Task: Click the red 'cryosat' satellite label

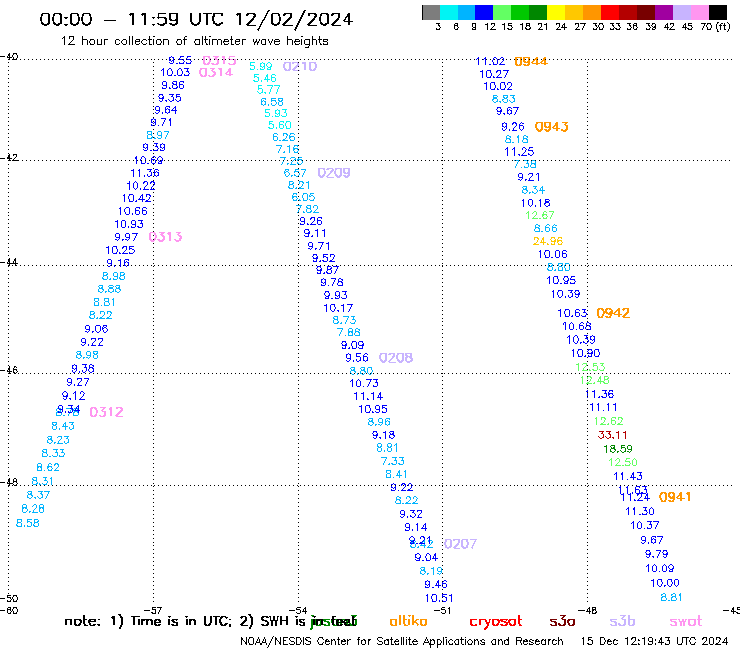Action: (x=496, y=621)
